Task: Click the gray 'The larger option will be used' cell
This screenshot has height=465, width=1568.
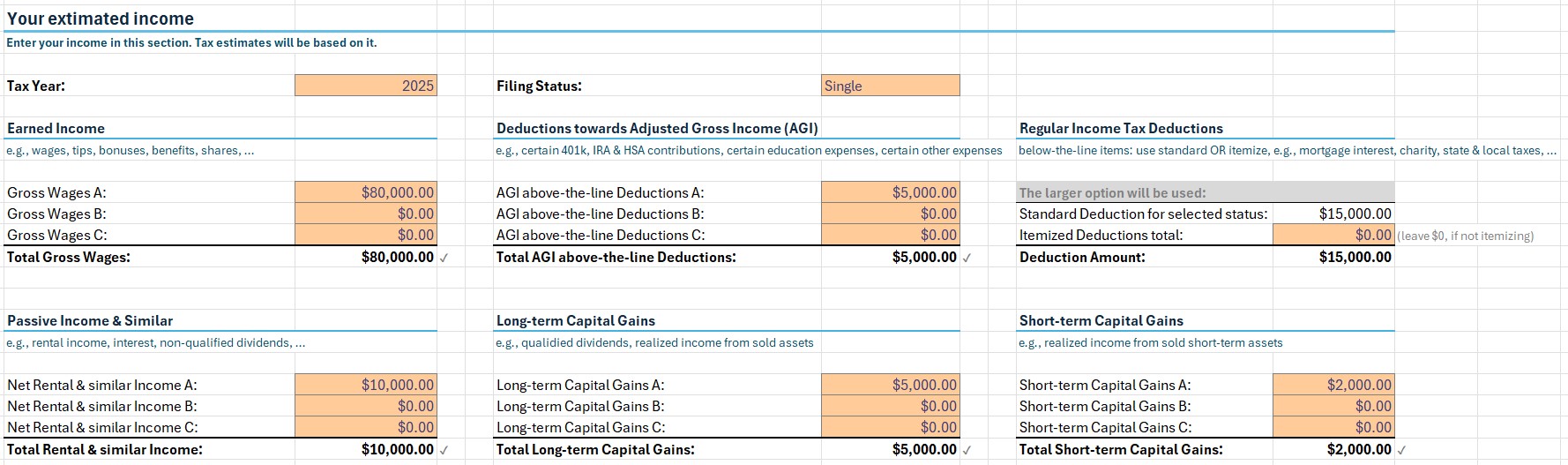Action: coord(1205,192)
